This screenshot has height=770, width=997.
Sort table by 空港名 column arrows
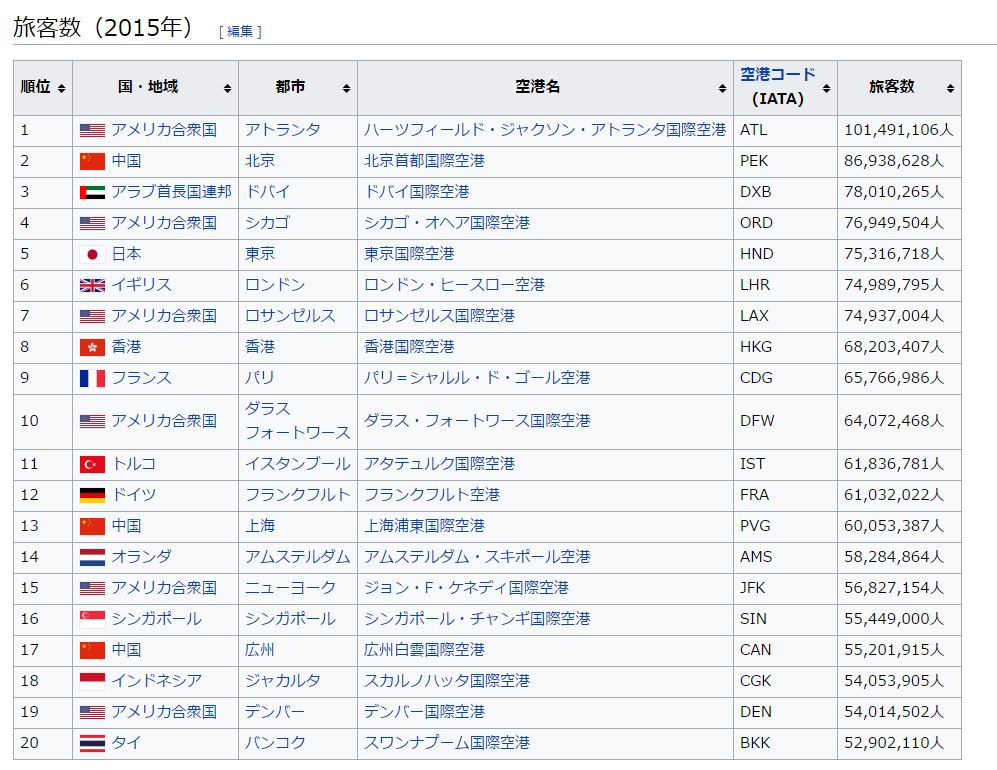coord(722,88)
